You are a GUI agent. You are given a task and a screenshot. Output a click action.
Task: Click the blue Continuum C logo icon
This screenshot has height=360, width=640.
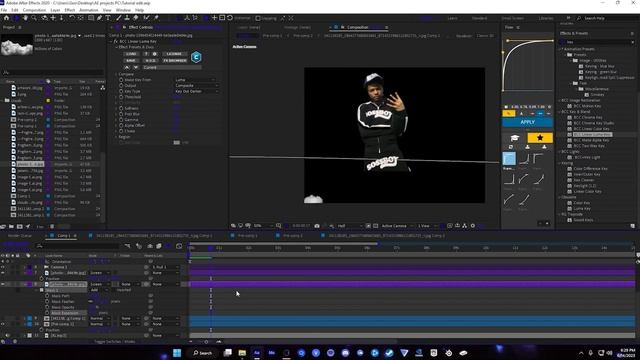[196, 57]
